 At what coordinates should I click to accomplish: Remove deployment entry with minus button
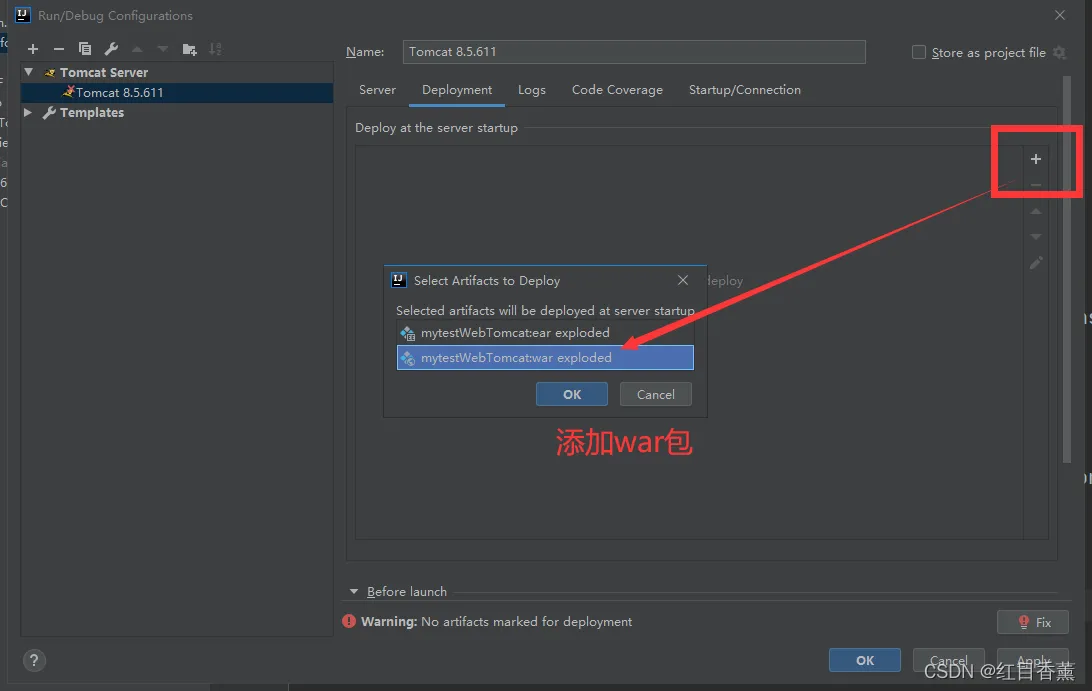click(1036, 185)
